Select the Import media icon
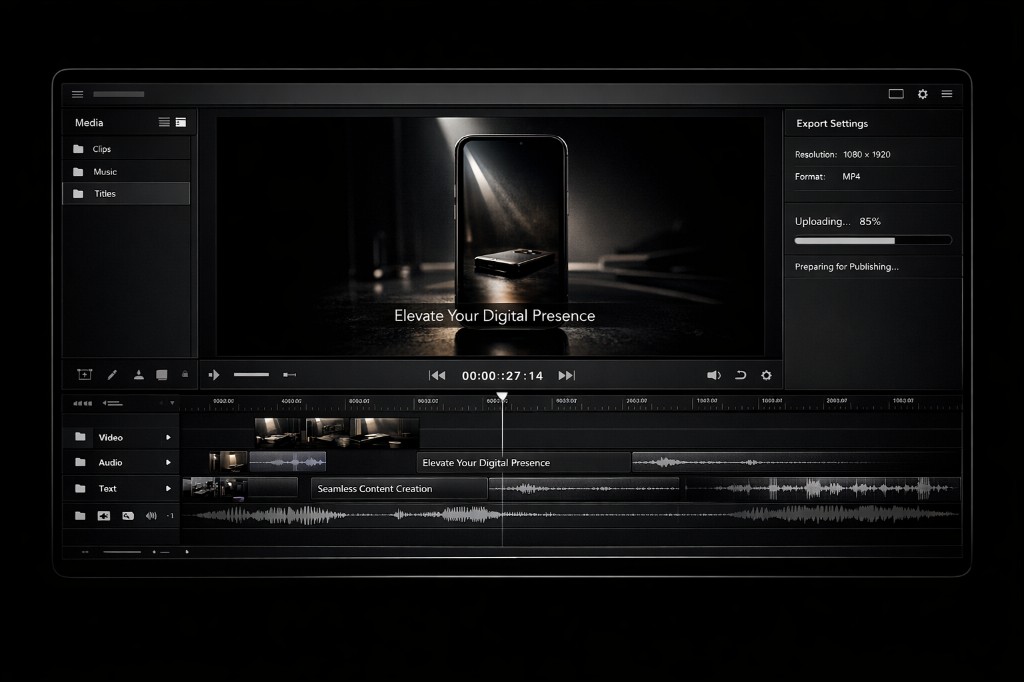Screen dimensions: 1024x682 pyautogui.click(x=138, y=374)
